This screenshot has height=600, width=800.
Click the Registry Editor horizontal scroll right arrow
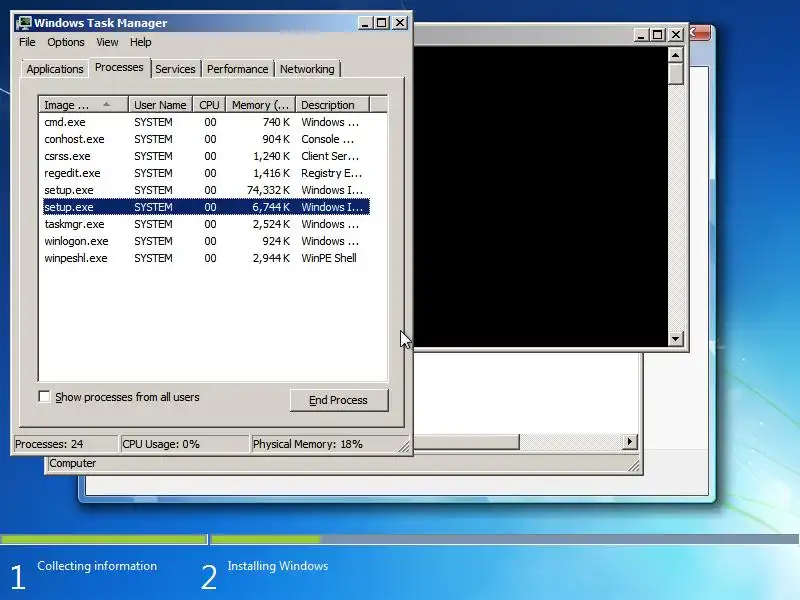(630, 442)
